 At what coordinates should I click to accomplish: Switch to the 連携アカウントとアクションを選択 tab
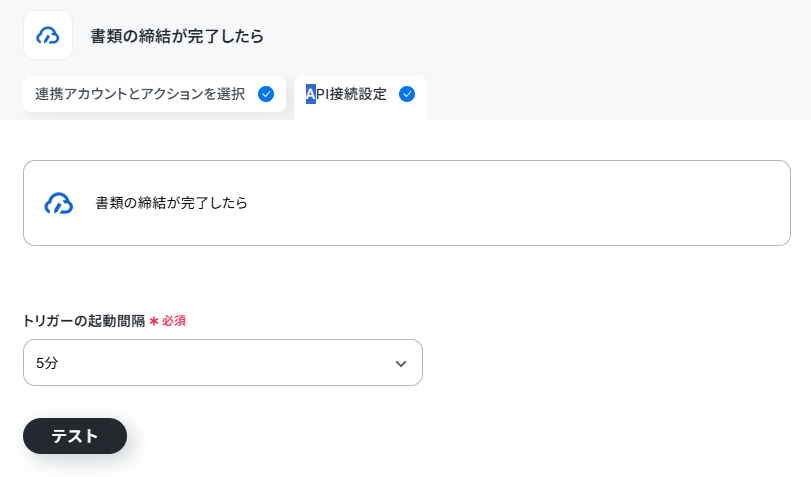(x=154, y=94)
